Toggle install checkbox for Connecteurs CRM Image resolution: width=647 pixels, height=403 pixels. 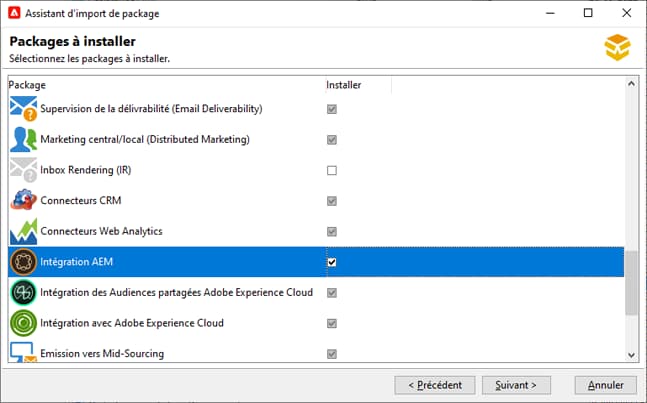pos(332,201)
